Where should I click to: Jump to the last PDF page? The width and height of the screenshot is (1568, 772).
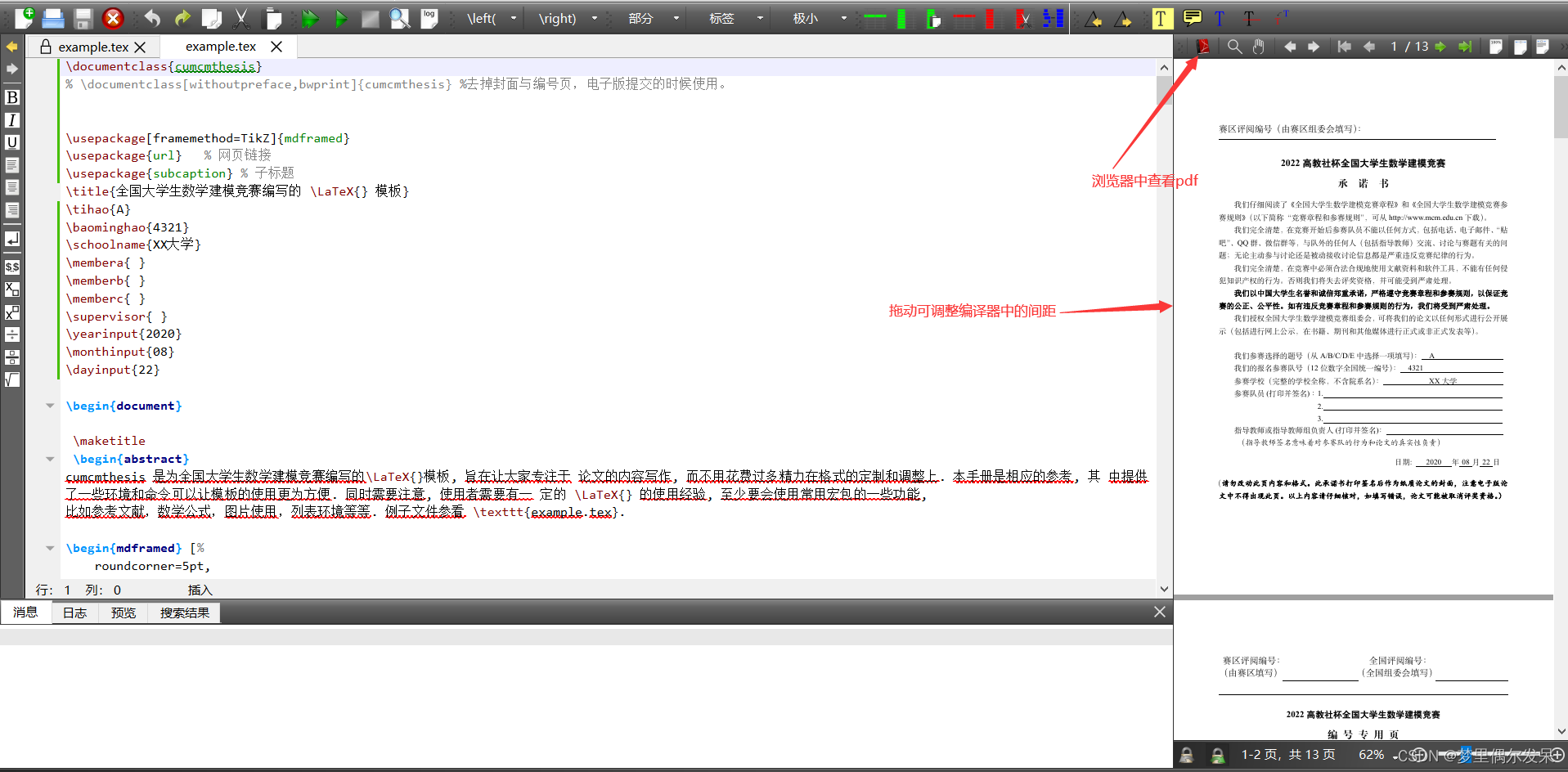tap(1465, 47)
